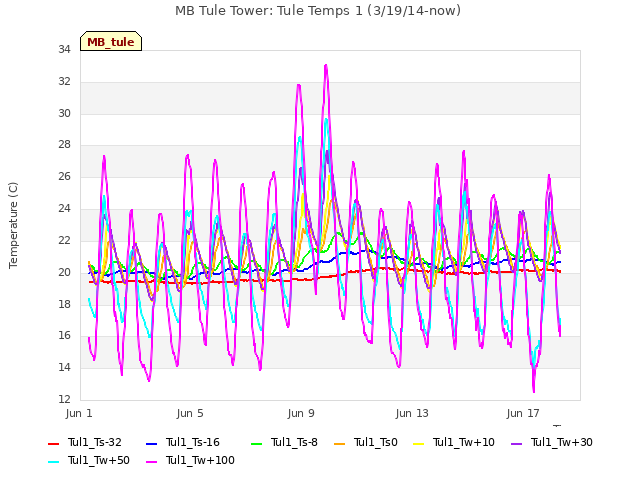
Task: Click the 26 y-axis tick label
Action: (x=64, y=176)
